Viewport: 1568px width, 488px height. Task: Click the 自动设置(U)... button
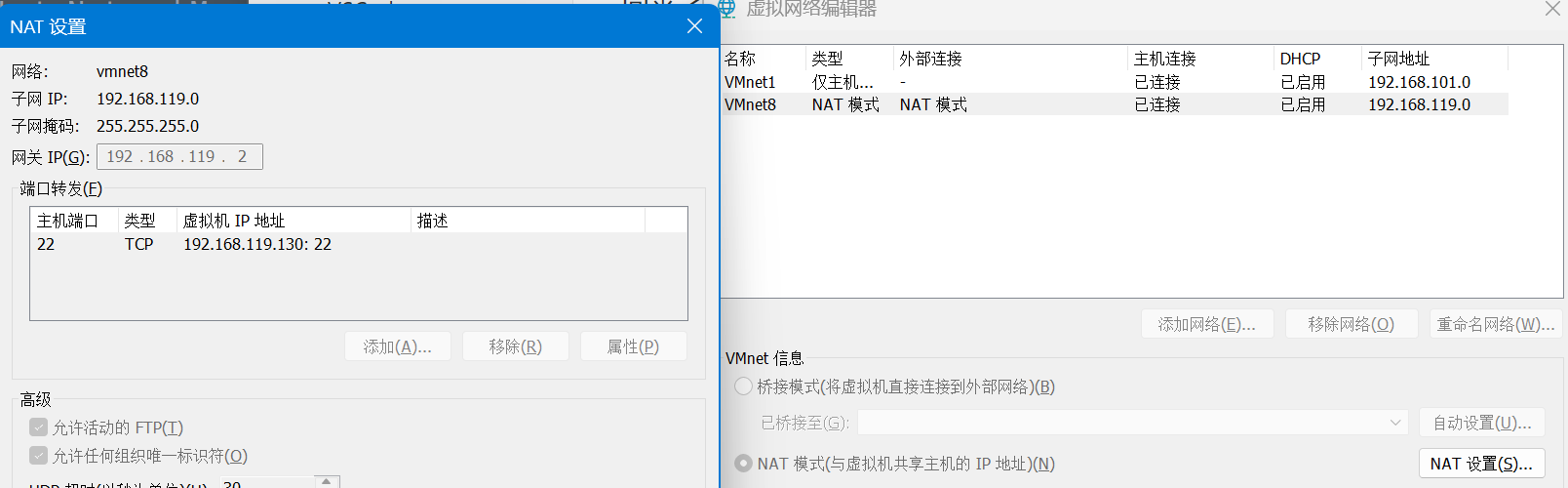click(1481, 423)
